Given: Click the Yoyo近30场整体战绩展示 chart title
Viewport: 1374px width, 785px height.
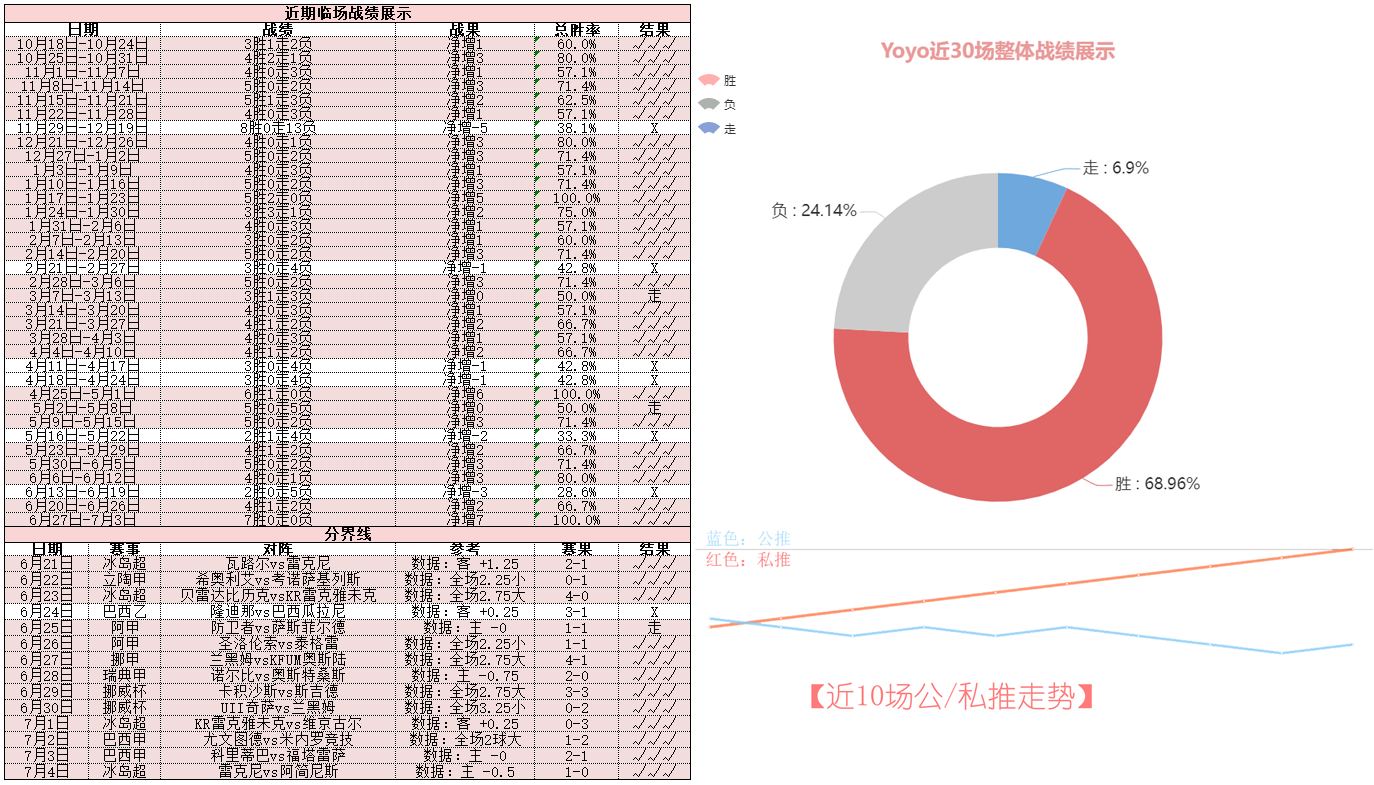Looking at the screenshot, I should (997, 51).
